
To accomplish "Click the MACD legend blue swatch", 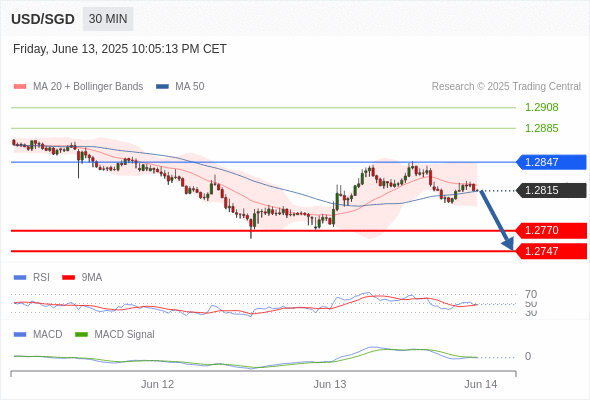I will pos(20,335).
